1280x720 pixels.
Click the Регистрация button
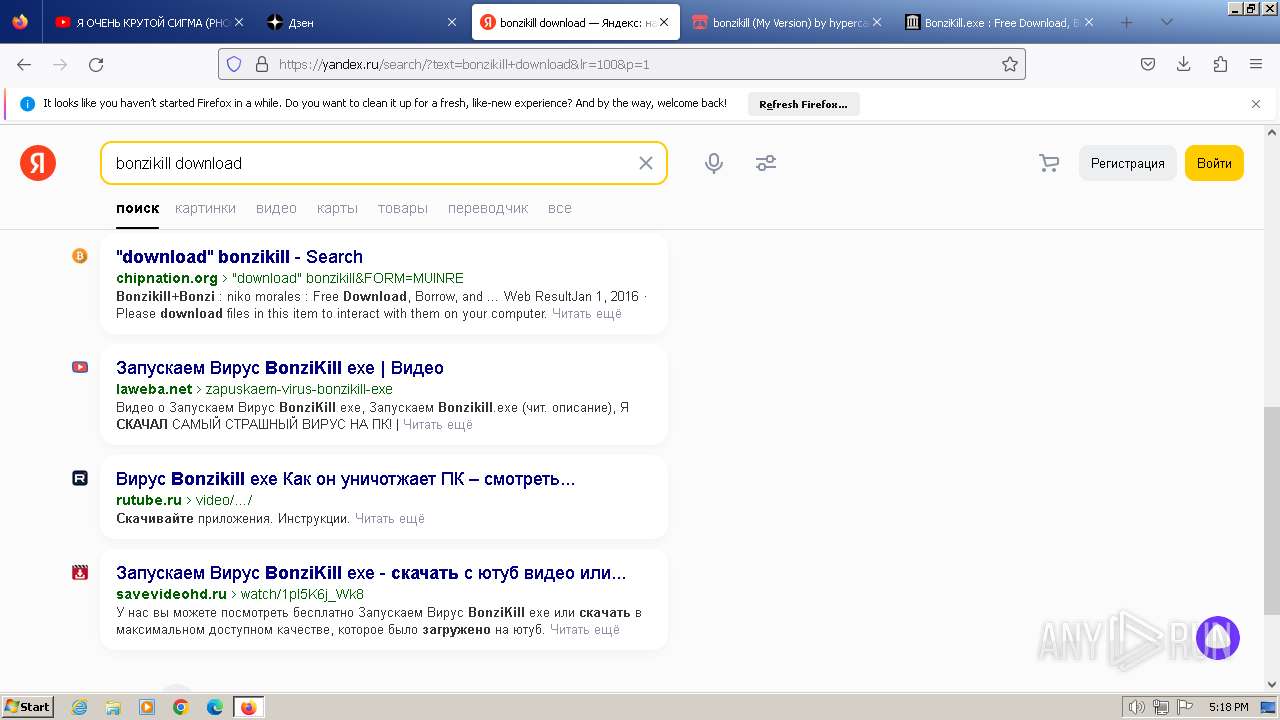coord(1127,163)
